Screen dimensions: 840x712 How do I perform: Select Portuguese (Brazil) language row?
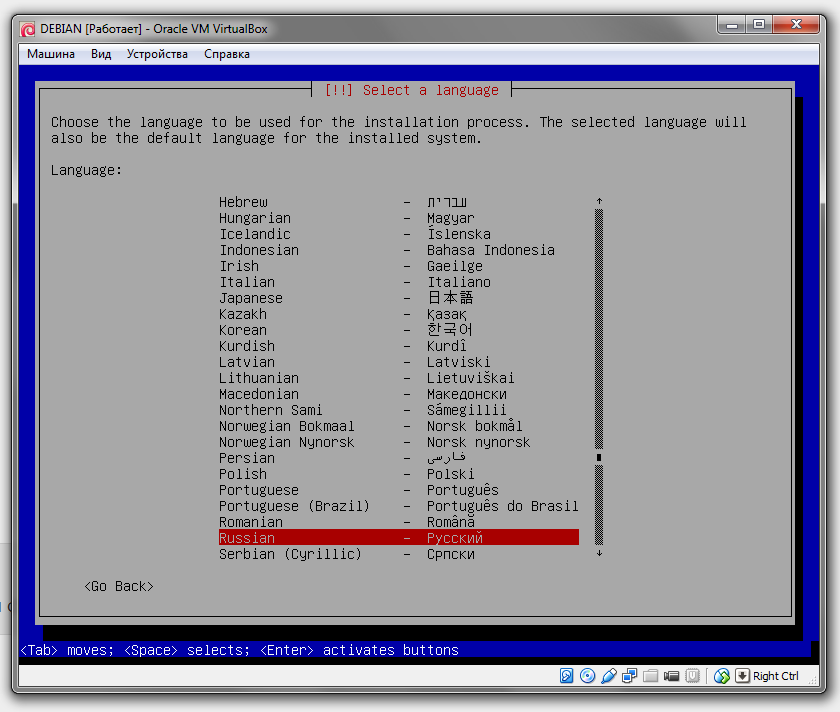(x=399, y=506)
